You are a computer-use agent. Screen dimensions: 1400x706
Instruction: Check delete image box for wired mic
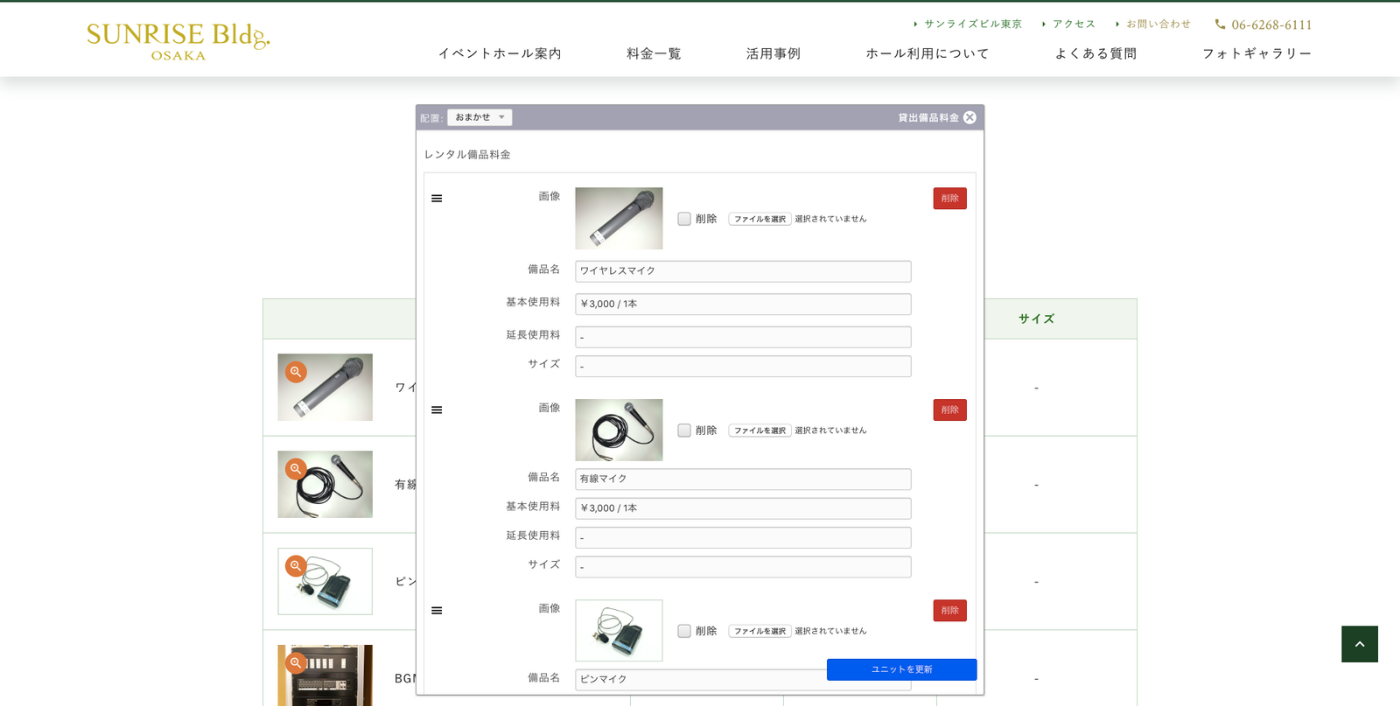coord(684,431)
